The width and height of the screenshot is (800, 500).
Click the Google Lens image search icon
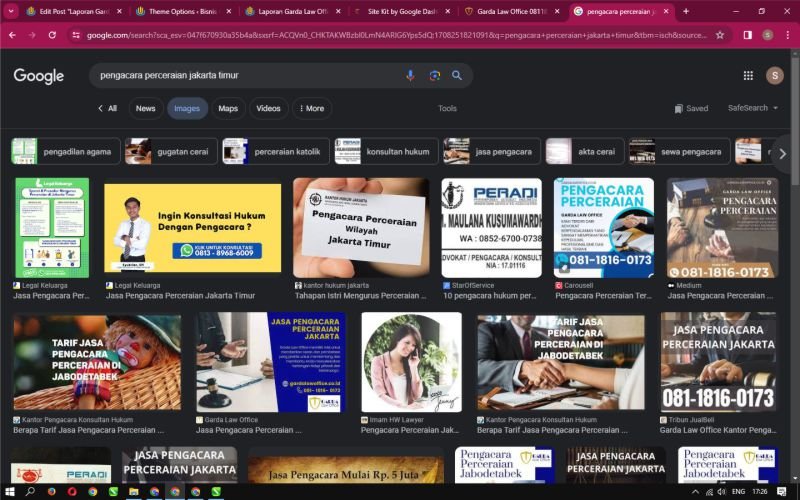(x=434, y=75)
